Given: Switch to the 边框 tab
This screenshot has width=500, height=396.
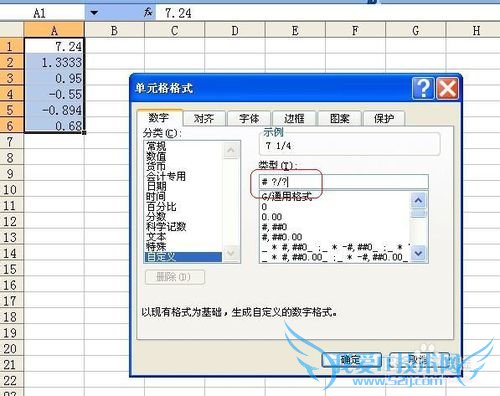Looking at the screenshot, I should [x=294, y=118].
